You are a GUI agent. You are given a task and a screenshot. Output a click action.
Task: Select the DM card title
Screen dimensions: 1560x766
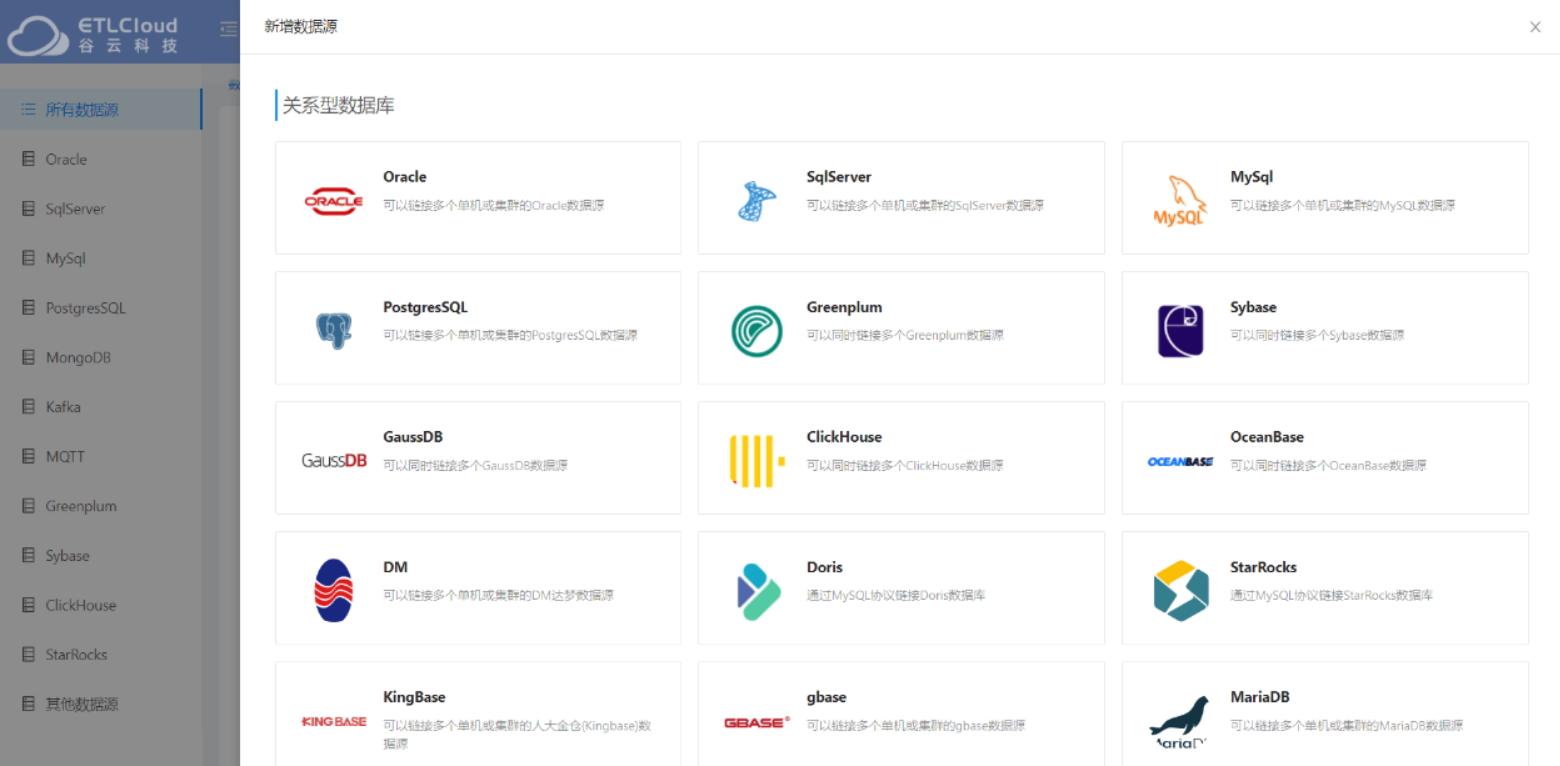coord(395,567)
